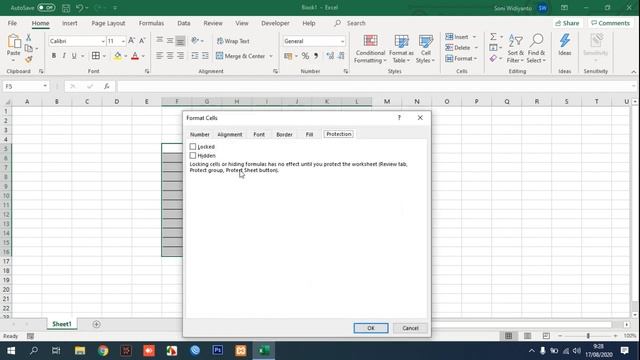This screenshot has height=360, width=640.
Task: Toggle Underline formatting
Action: coord(74,56)
